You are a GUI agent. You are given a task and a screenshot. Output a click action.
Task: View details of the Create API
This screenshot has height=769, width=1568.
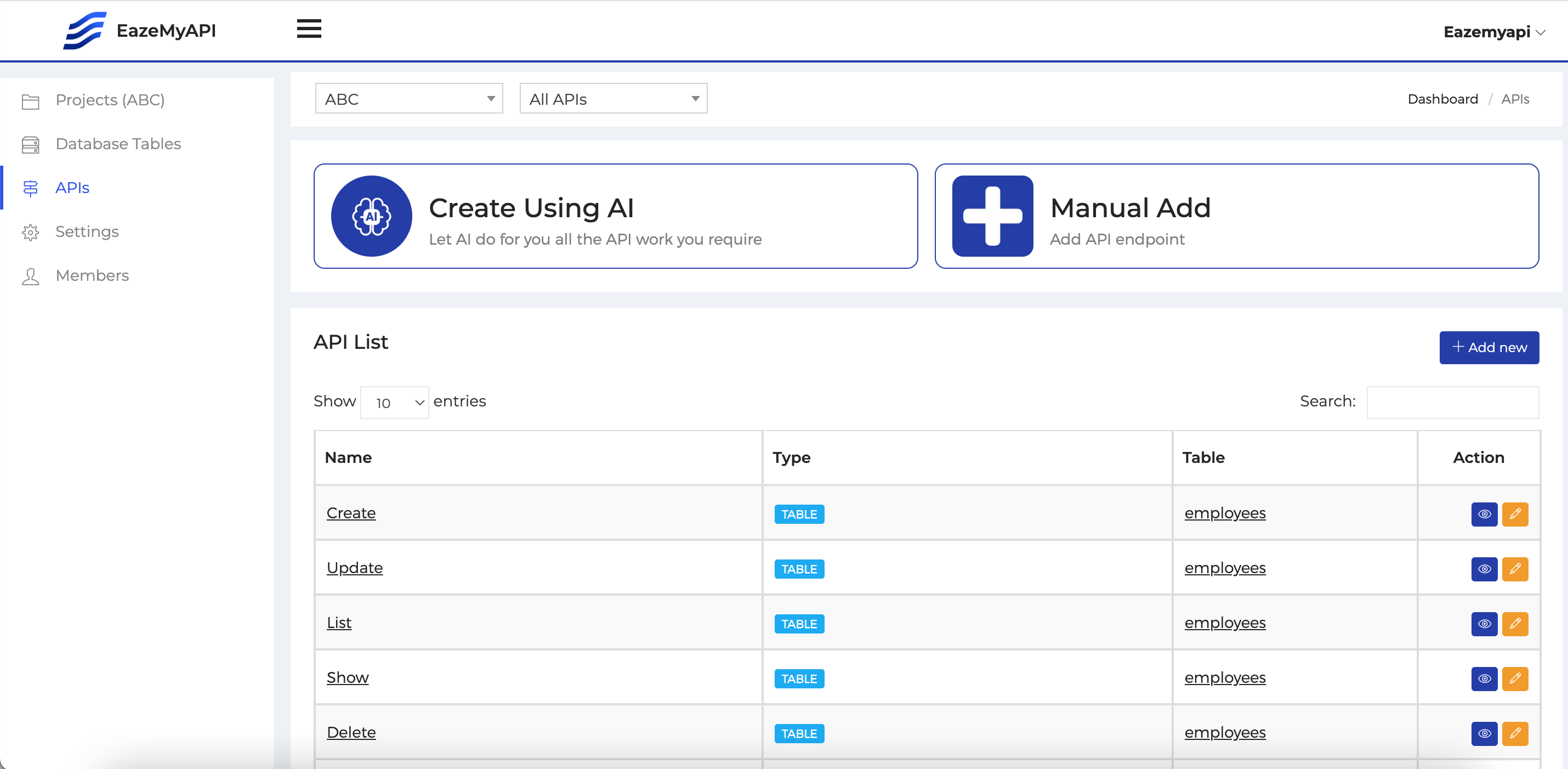[x=1484, y=514]
